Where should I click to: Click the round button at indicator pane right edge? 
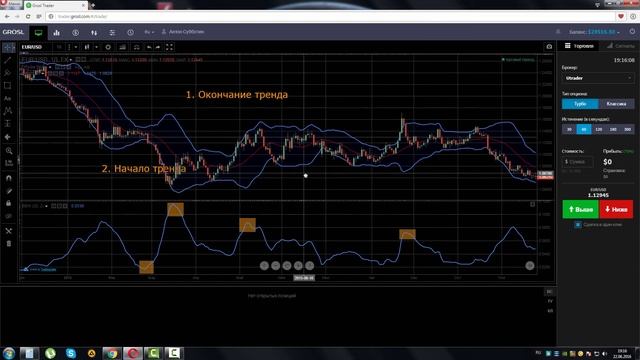pyautogui.click(x=530, y=266)
